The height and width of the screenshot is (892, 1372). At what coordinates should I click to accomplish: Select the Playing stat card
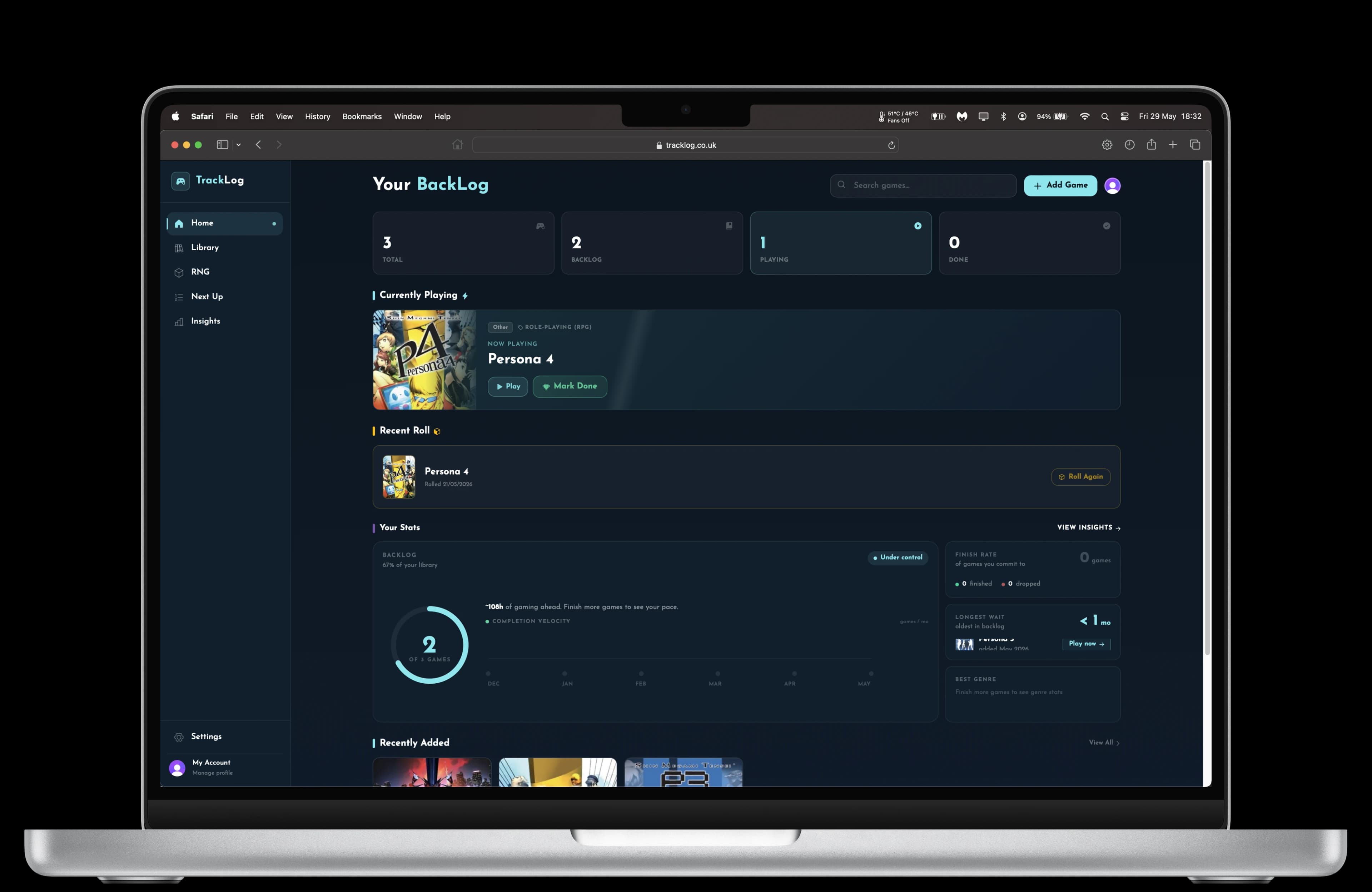[840, 243]
